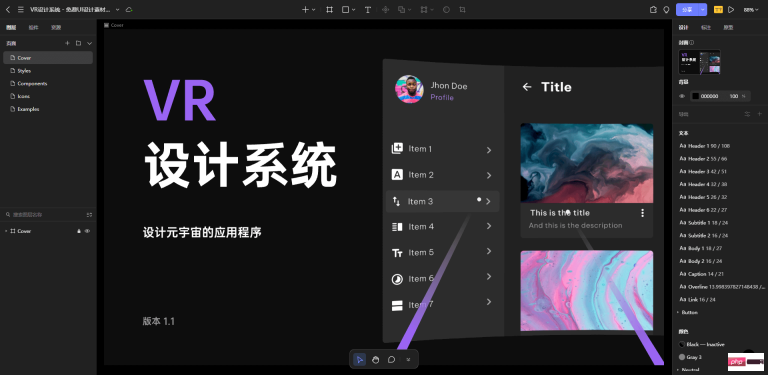The image size is (768, 375).
Task: Click the info icon beside cover section
Action: 692,43
